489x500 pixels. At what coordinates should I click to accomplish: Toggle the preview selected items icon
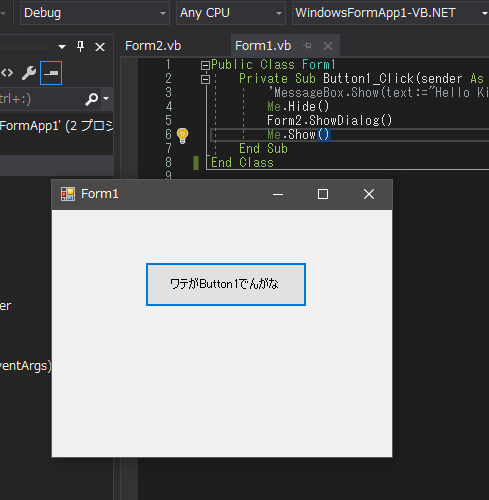(x=51, y=73)
